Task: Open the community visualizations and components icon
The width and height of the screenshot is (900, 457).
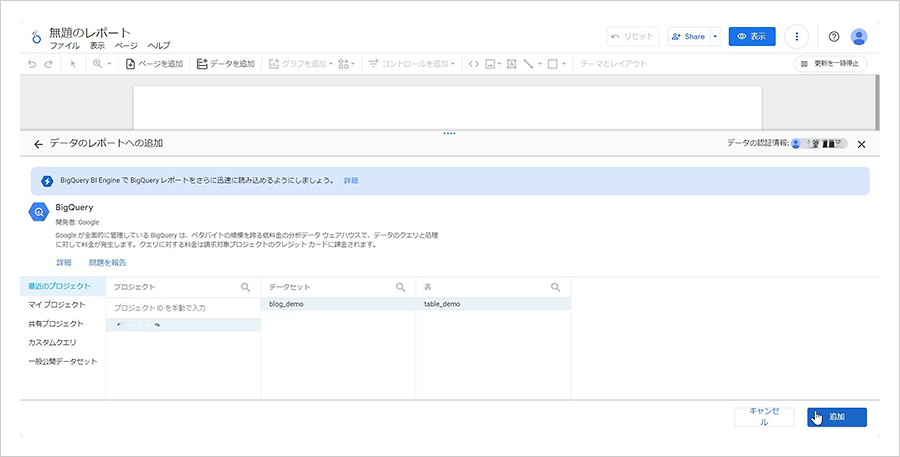Action: 344,64
